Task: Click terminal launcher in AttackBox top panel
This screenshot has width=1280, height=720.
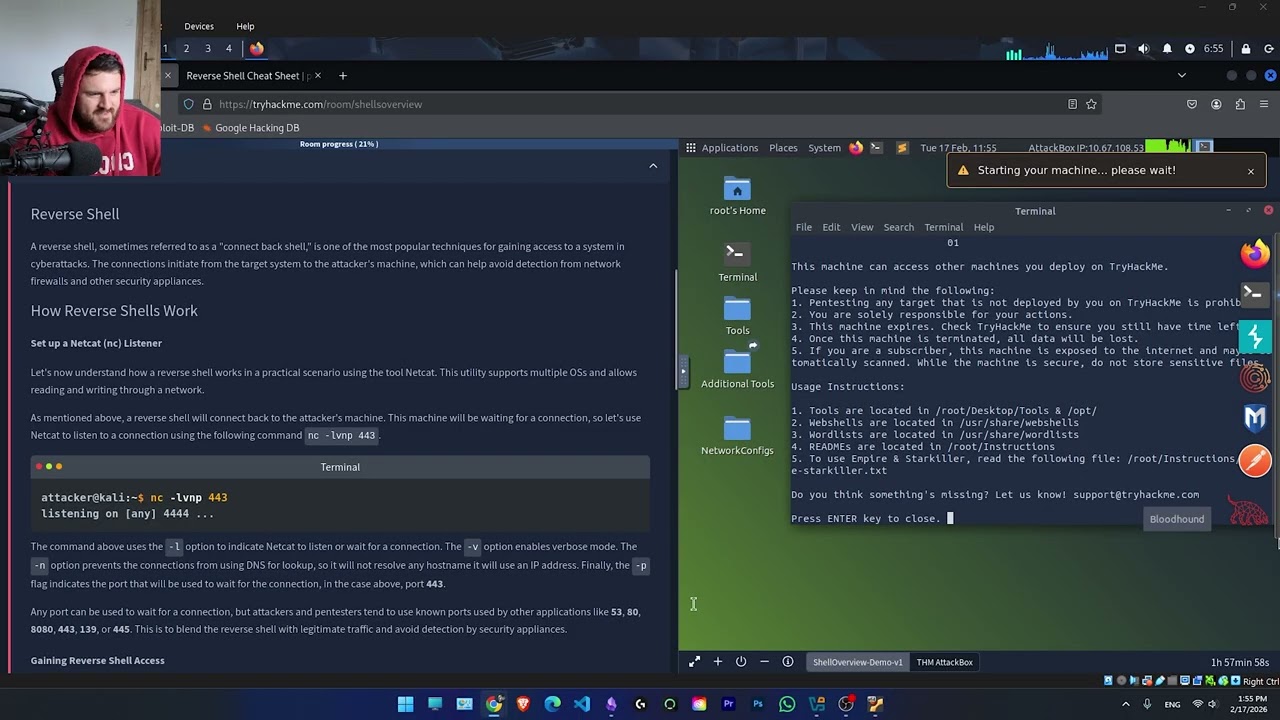Action: [876, 147]
